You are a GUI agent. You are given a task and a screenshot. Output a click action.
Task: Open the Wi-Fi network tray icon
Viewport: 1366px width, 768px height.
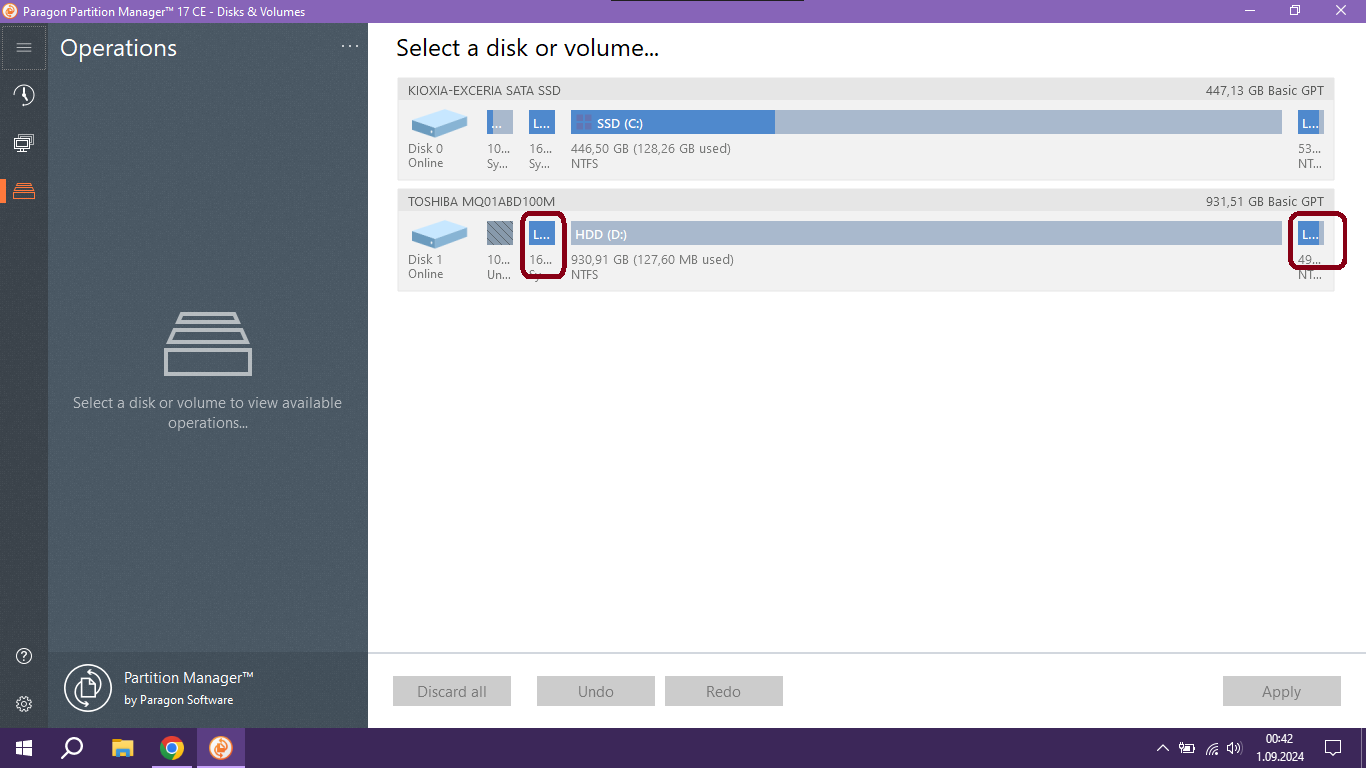click(1212, 748)
